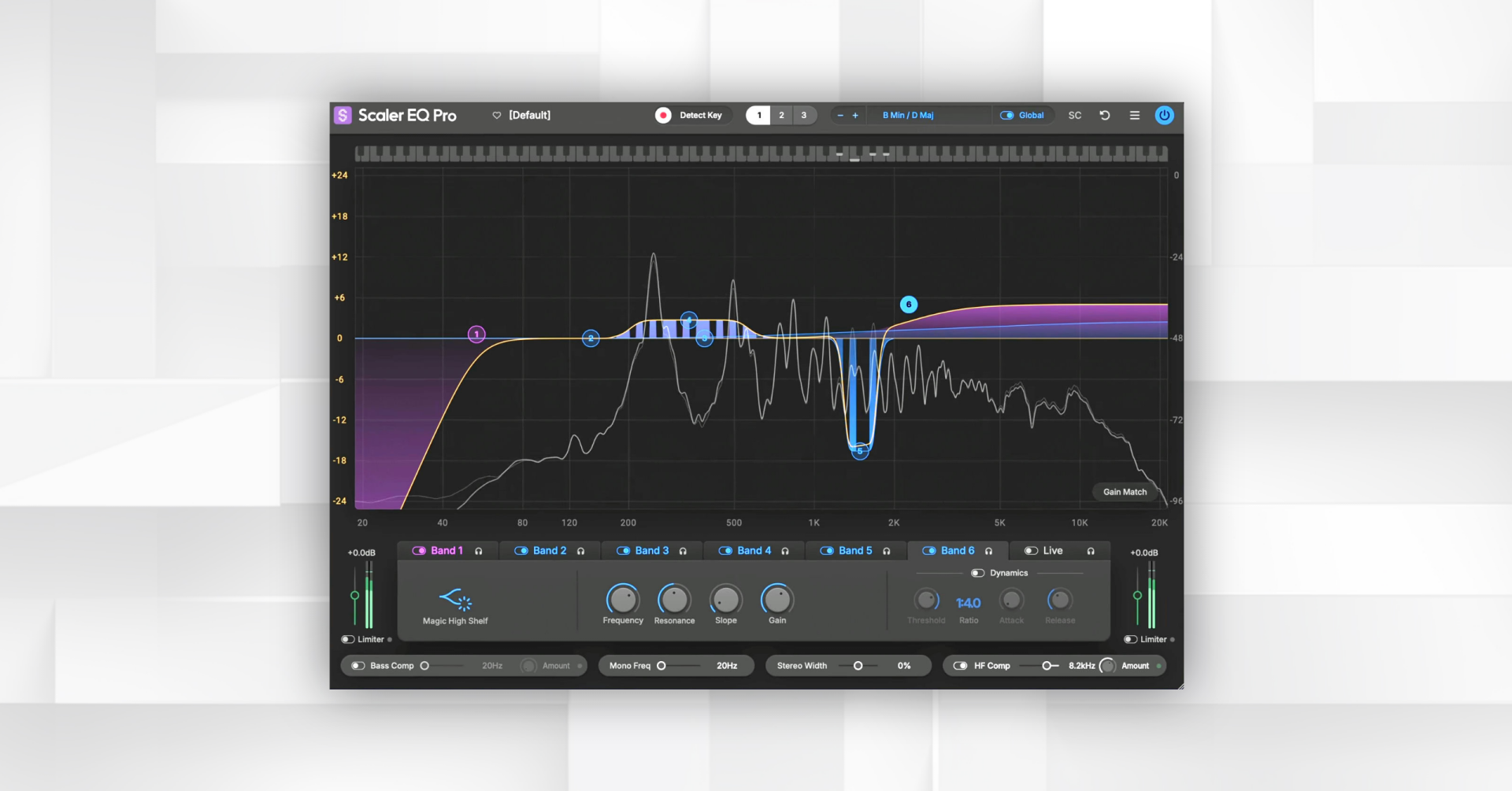Solo Band 2 with headphone icon
This screenshot has height=791, width=1512.
[x=581, y=551]
